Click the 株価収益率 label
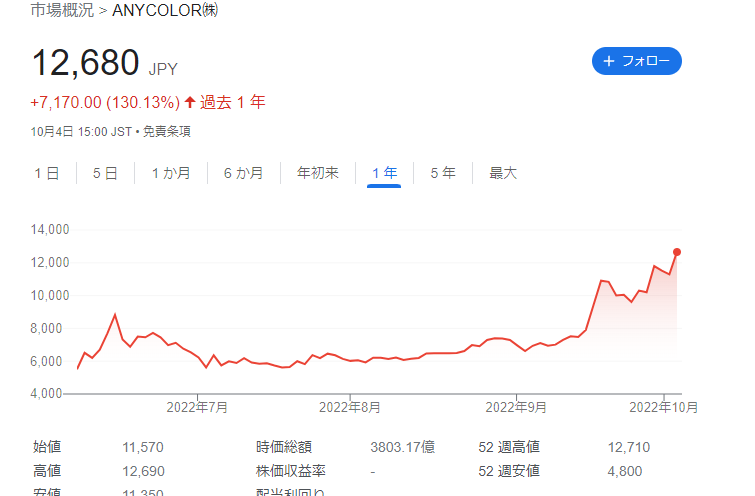This screenshot has width=755, height=496. 291,471
